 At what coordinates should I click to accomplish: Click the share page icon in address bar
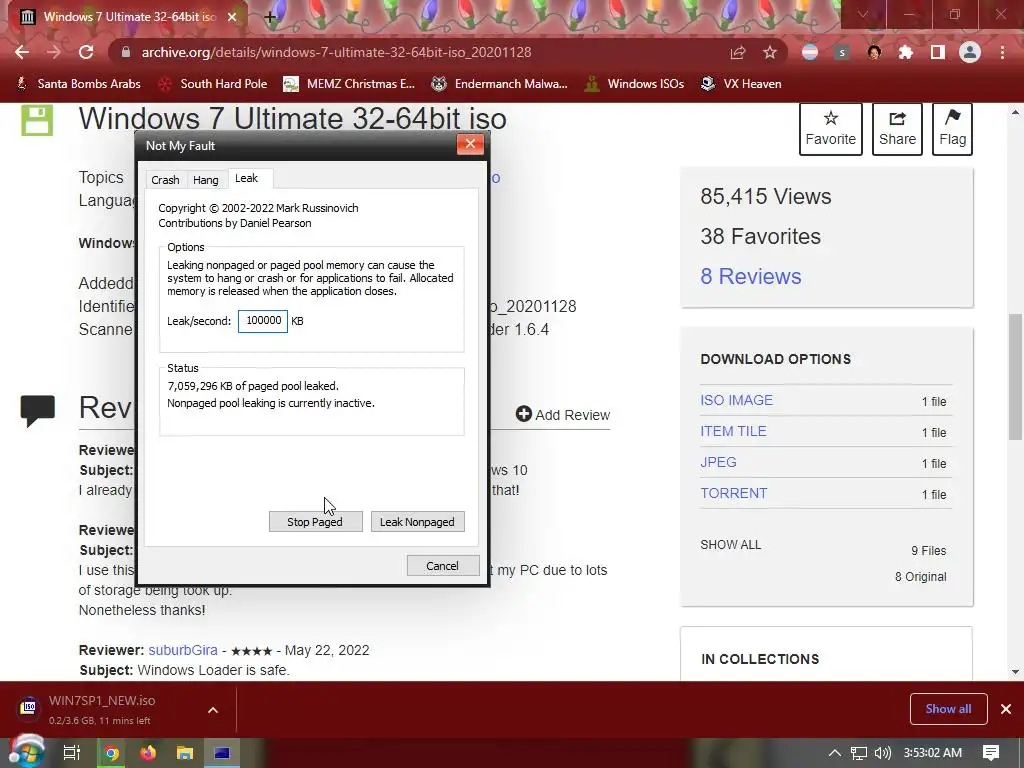738,52
